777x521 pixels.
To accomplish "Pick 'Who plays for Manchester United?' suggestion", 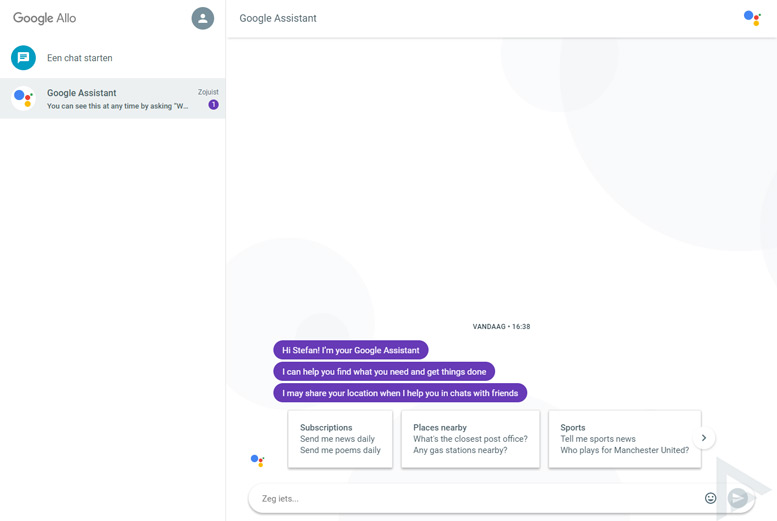I will pyautogui.click(x=624, y=450).
